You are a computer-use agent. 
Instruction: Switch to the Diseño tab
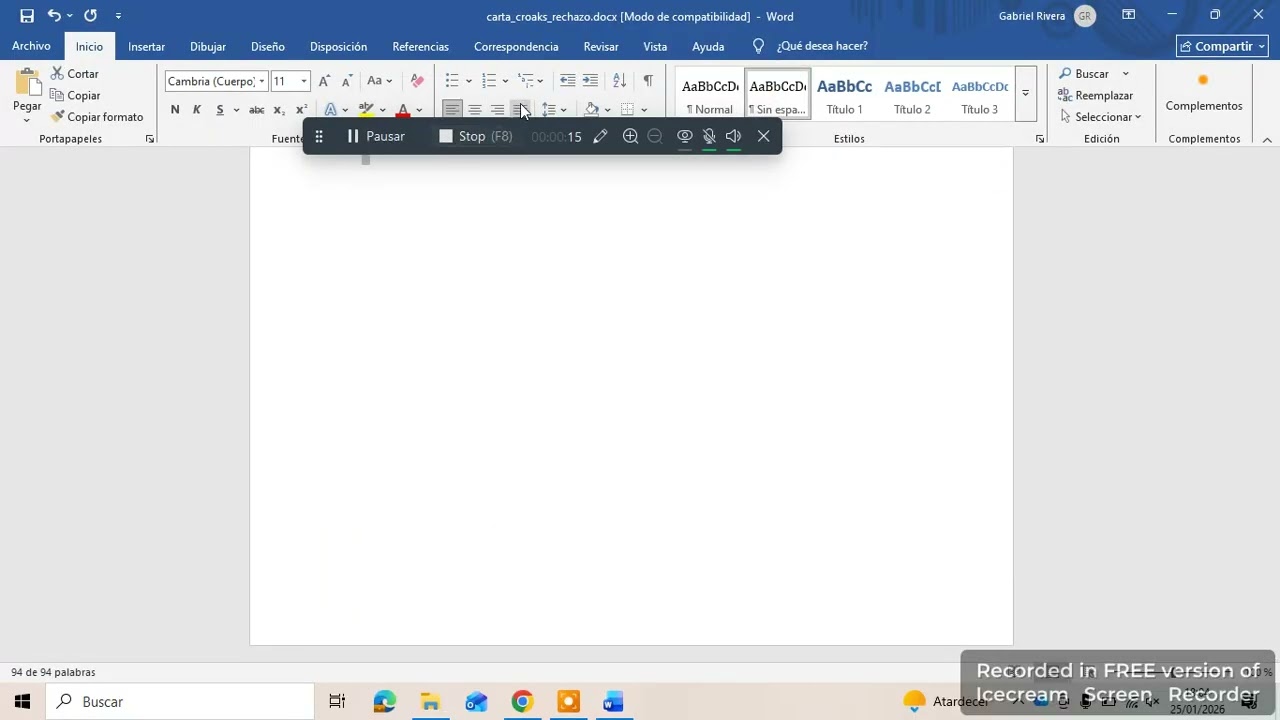coord(267,46)
